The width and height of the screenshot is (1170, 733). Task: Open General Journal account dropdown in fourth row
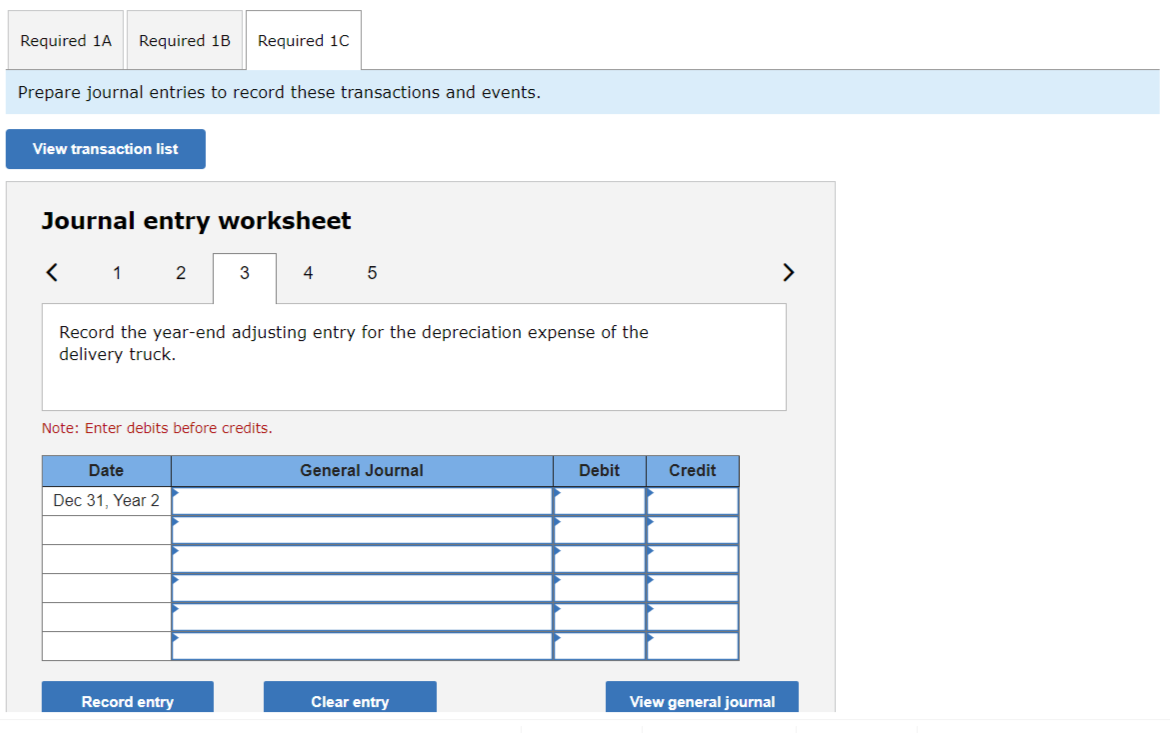(362, 588)
